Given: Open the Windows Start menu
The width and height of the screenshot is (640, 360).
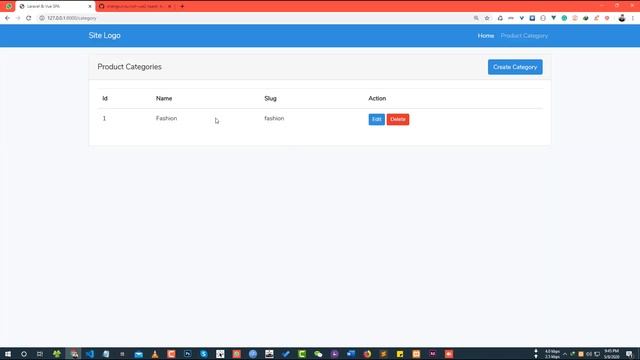Looking at the screenshot, I should pyautogui.click(x=8, y=354).
